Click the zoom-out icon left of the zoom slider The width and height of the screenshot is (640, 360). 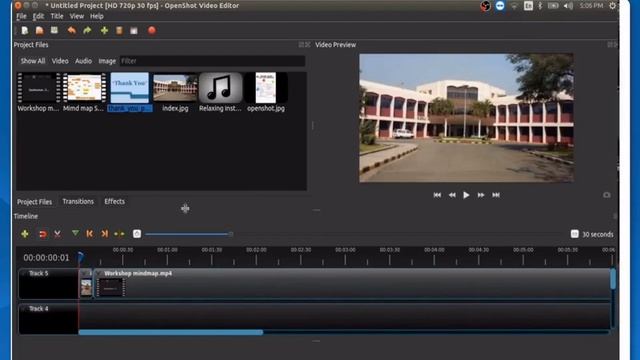[x=137, y=234]
